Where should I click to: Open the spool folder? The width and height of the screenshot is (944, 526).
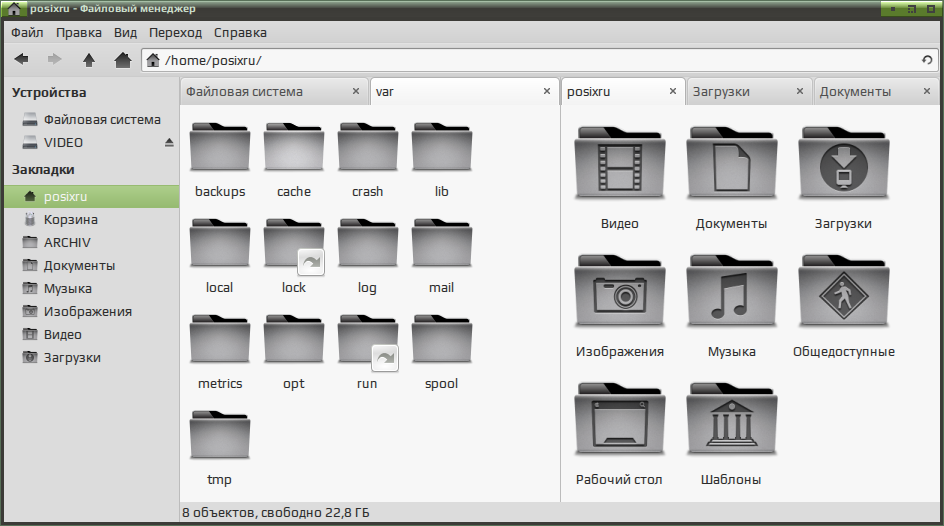(x=441, y=339)
